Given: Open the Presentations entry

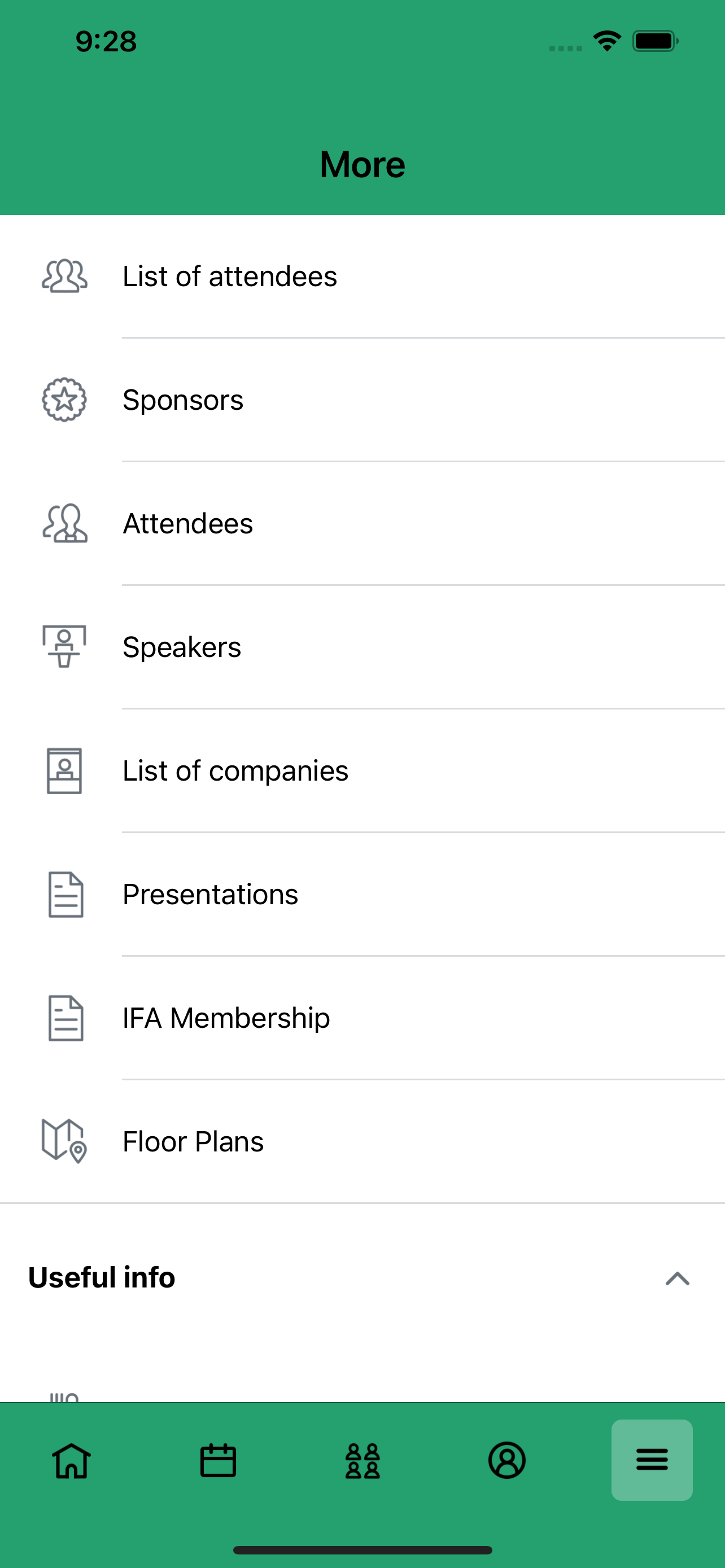Looking at the screenshot, I should (363, 894).
